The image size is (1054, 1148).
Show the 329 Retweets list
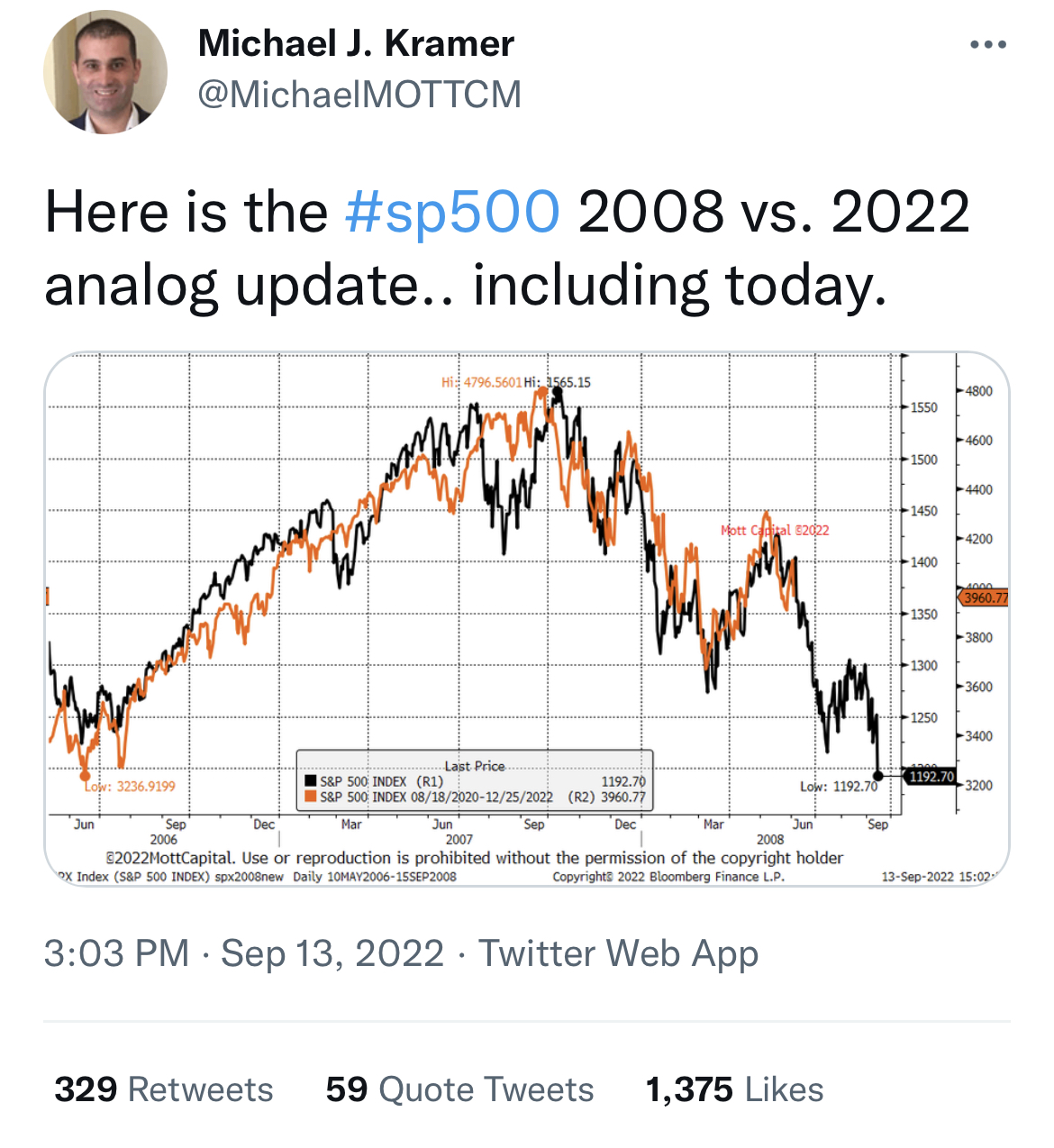(x=164, y=1089)
